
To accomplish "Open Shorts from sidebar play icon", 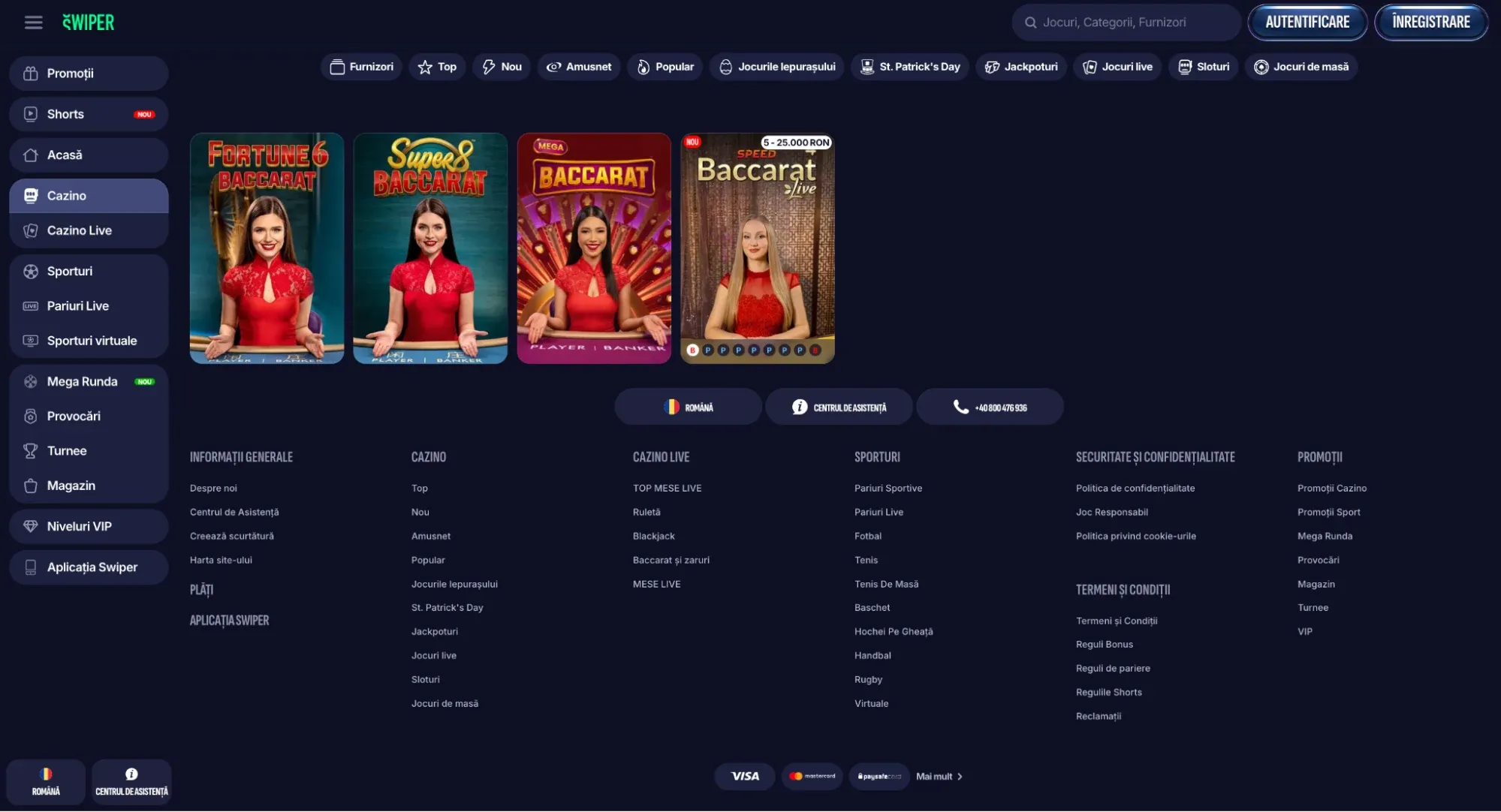I will coord(31,114).
